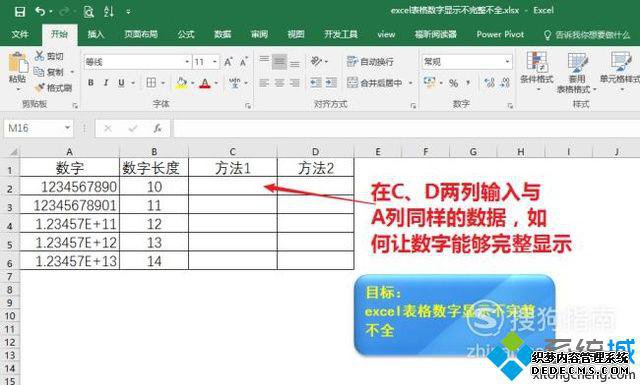
Task: Apply the red font color
Action: (205, 83)
